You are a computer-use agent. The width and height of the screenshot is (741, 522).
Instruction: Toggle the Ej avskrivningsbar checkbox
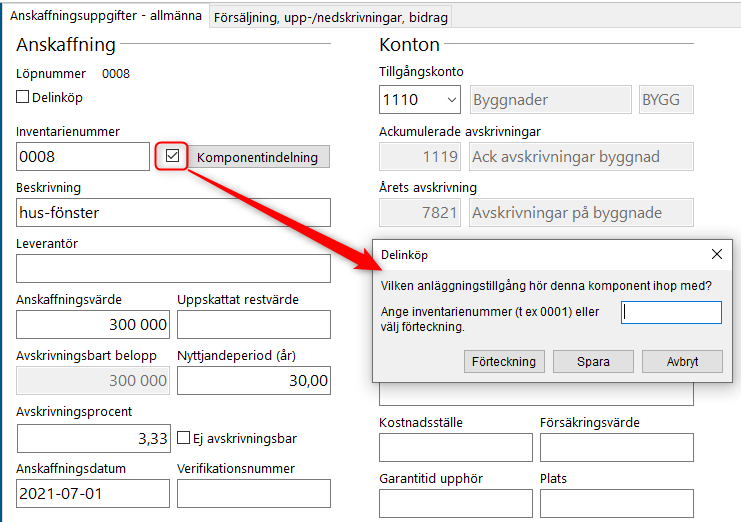pyautogui.click(x=183, y=437)
